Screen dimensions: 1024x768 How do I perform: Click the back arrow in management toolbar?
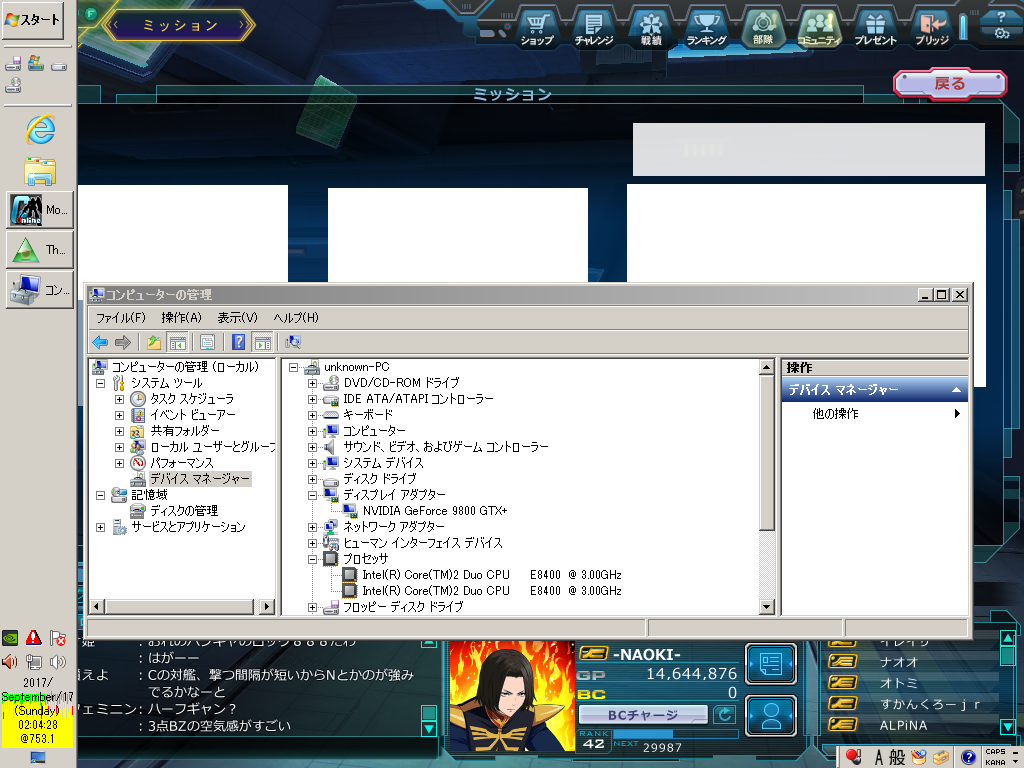click(100, 342)
